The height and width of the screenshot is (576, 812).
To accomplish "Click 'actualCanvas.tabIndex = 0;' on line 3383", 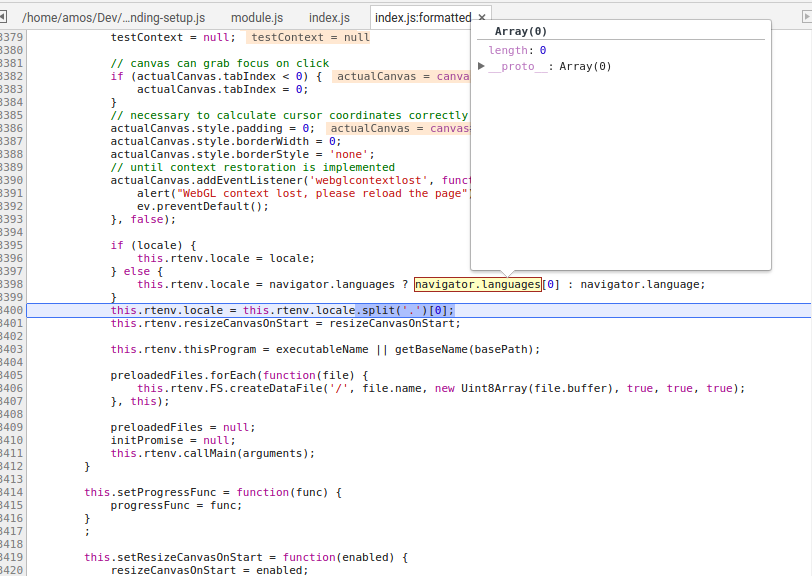I will tap(222, 90).
